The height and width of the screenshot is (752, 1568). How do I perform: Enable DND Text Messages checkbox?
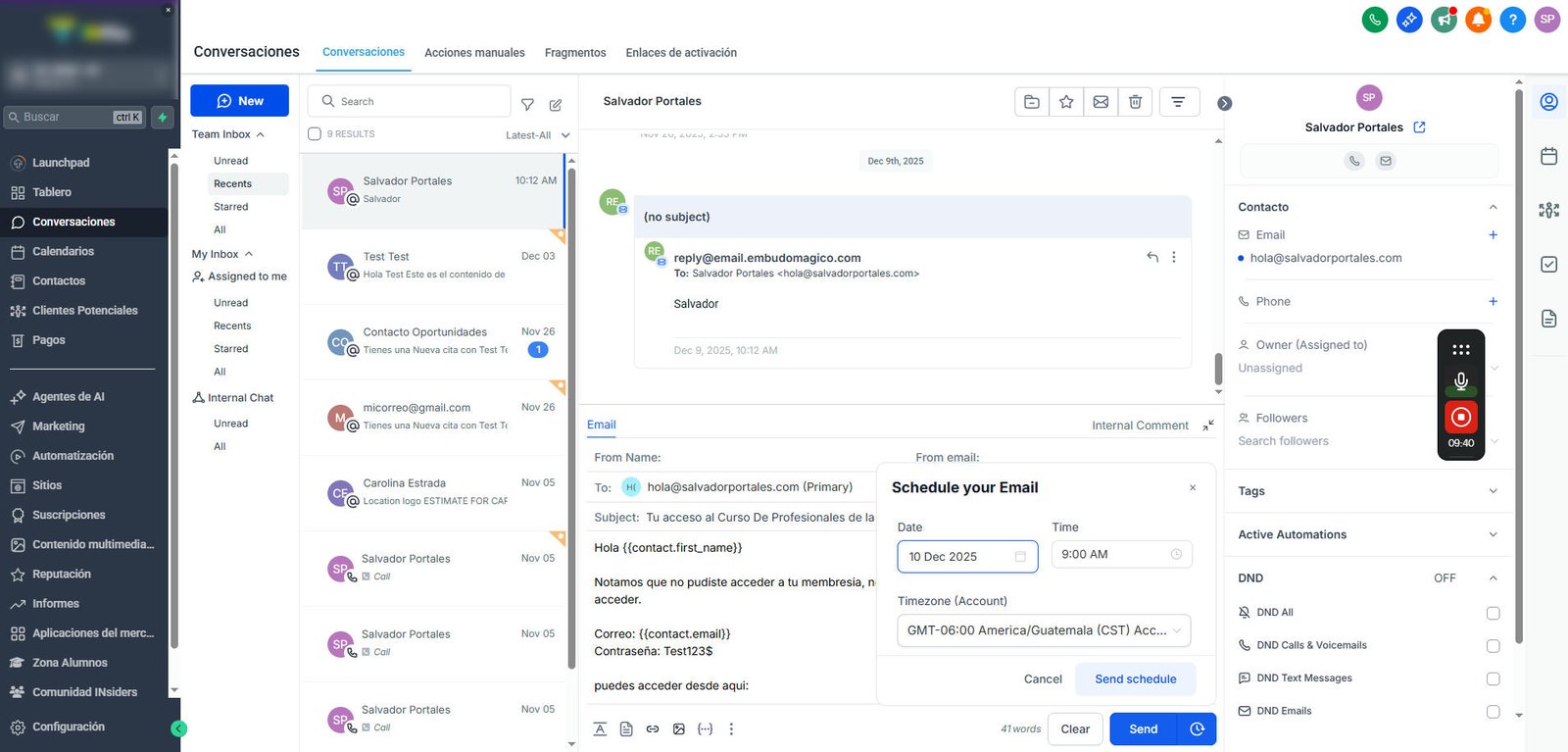(x=1493, y=678)
